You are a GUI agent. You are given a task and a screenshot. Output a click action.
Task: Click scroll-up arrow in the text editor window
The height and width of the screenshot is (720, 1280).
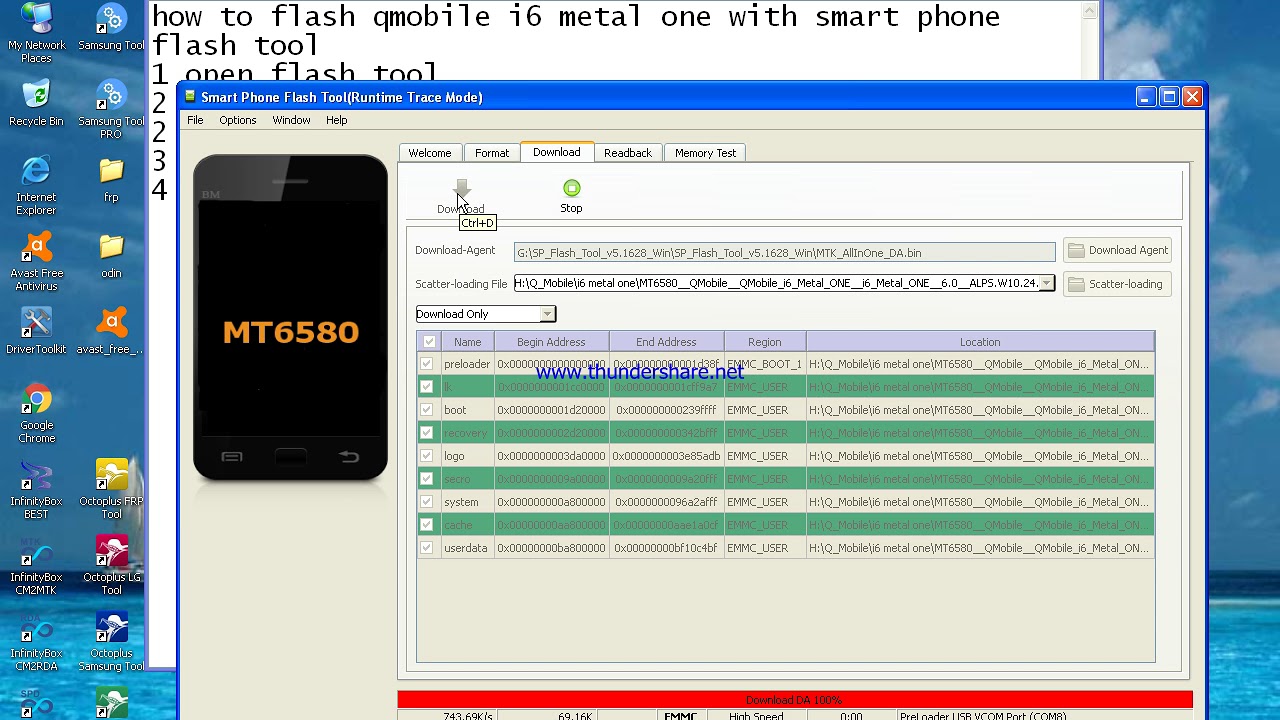pos(1090,11)
